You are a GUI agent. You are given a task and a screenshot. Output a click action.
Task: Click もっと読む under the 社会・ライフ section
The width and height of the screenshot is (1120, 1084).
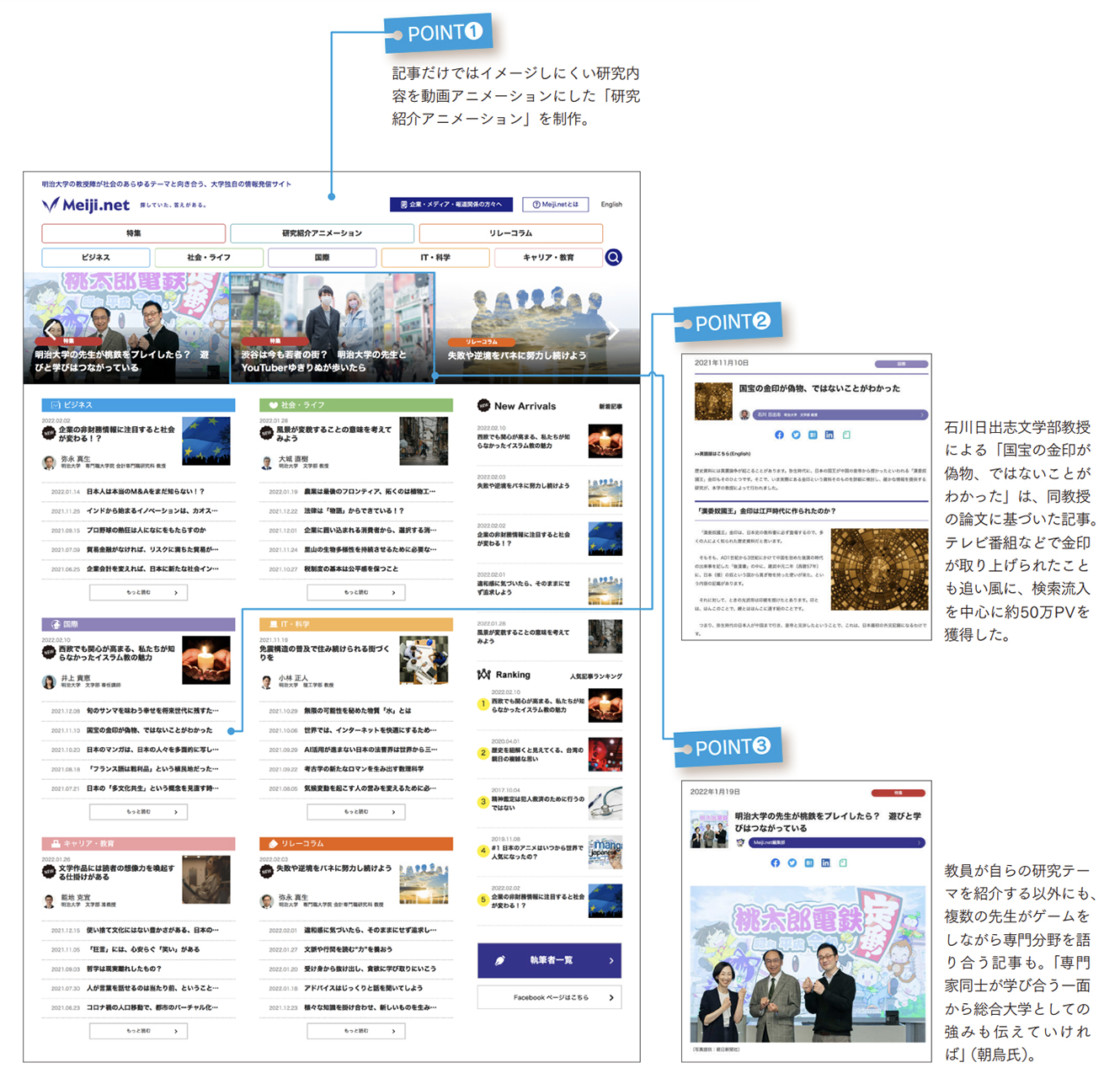[356, 593]
